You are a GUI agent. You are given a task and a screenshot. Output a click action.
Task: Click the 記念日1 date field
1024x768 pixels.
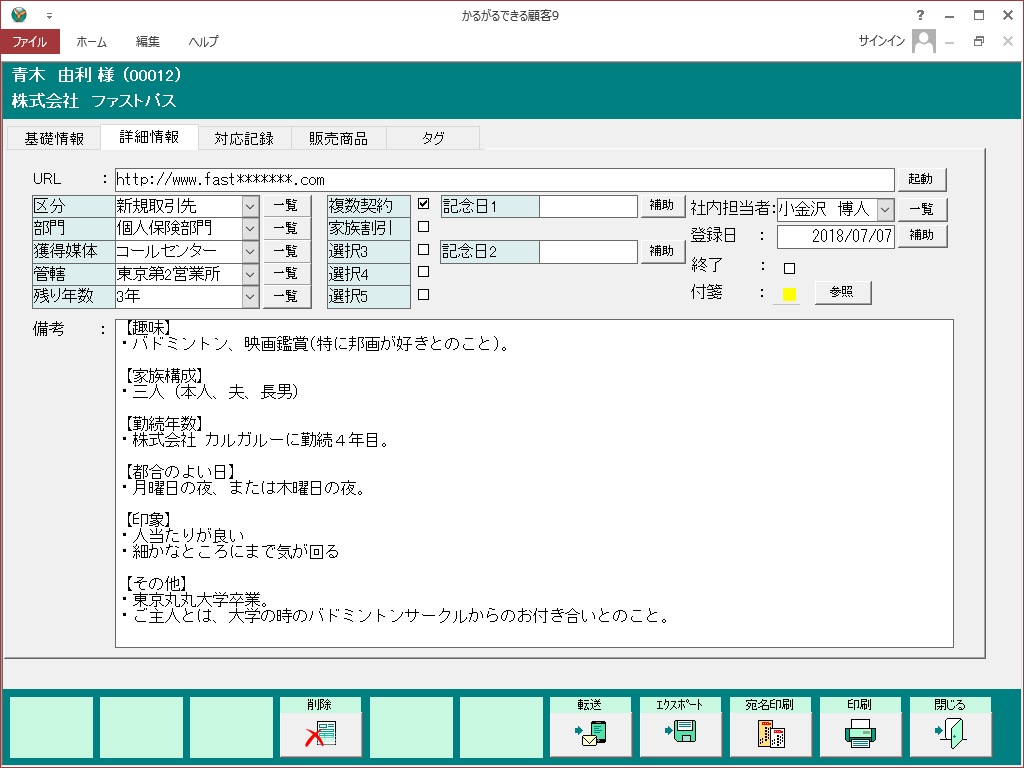click(x=588, y=206)
